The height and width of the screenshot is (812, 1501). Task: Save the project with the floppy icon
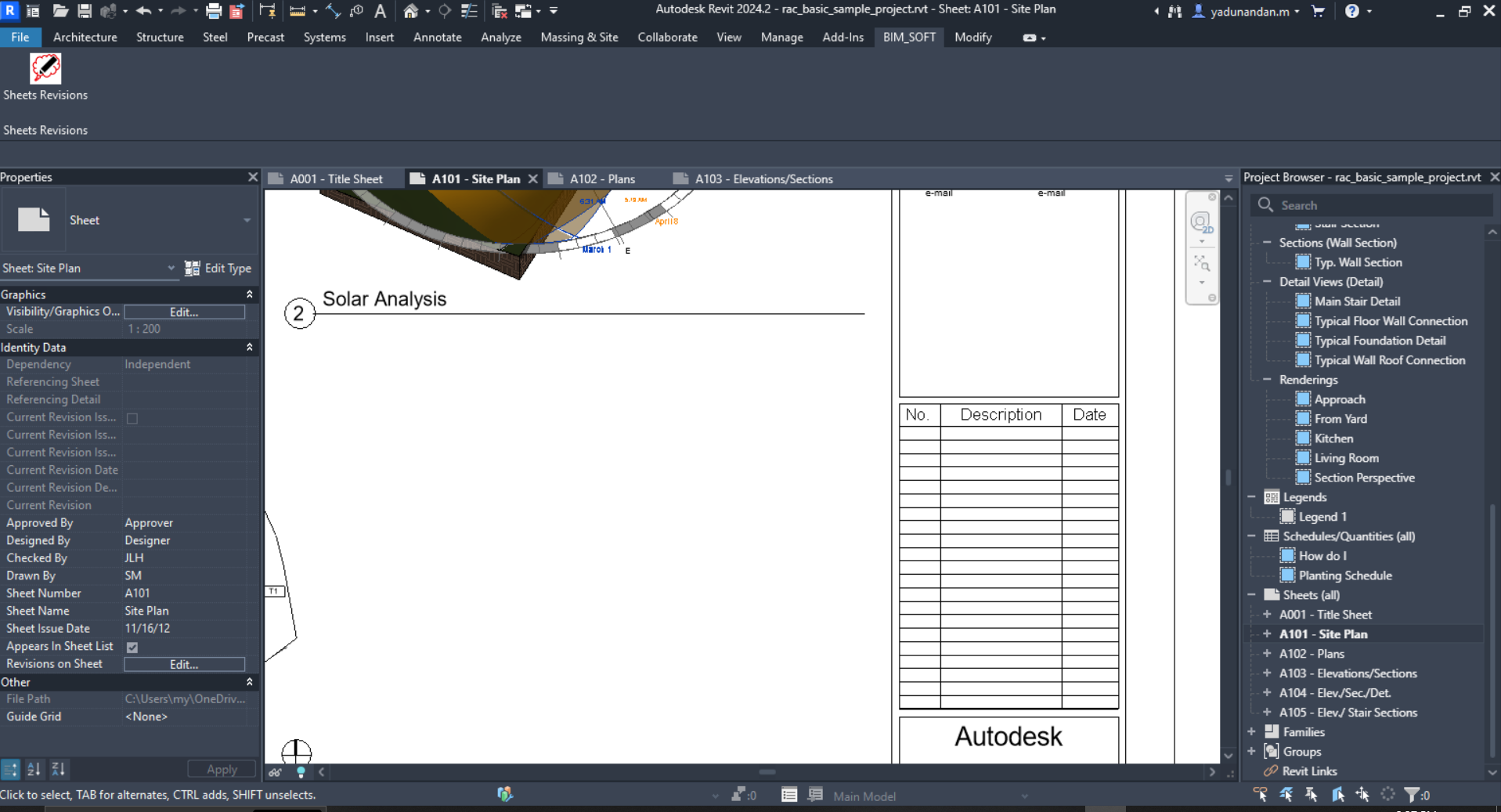click(x=85, y=11)
